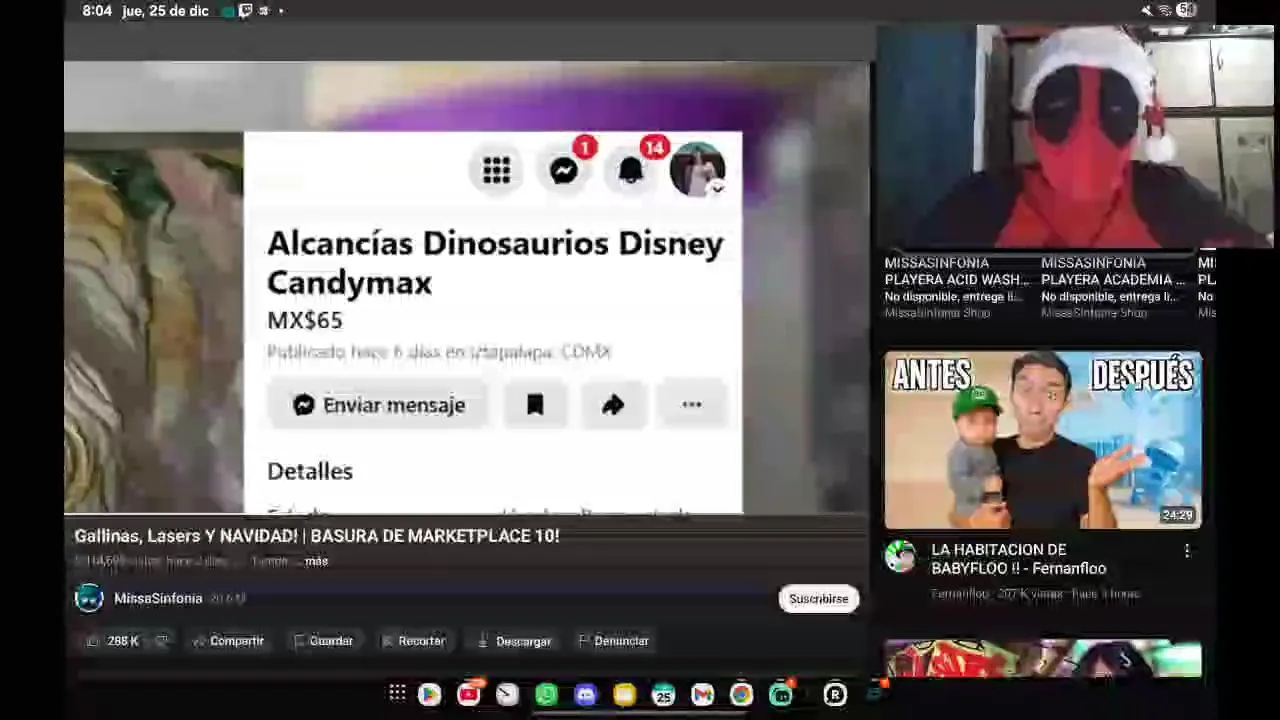Click the Suscribirse button
Screen dimensions: 1280x720
[x=818, y=599]
